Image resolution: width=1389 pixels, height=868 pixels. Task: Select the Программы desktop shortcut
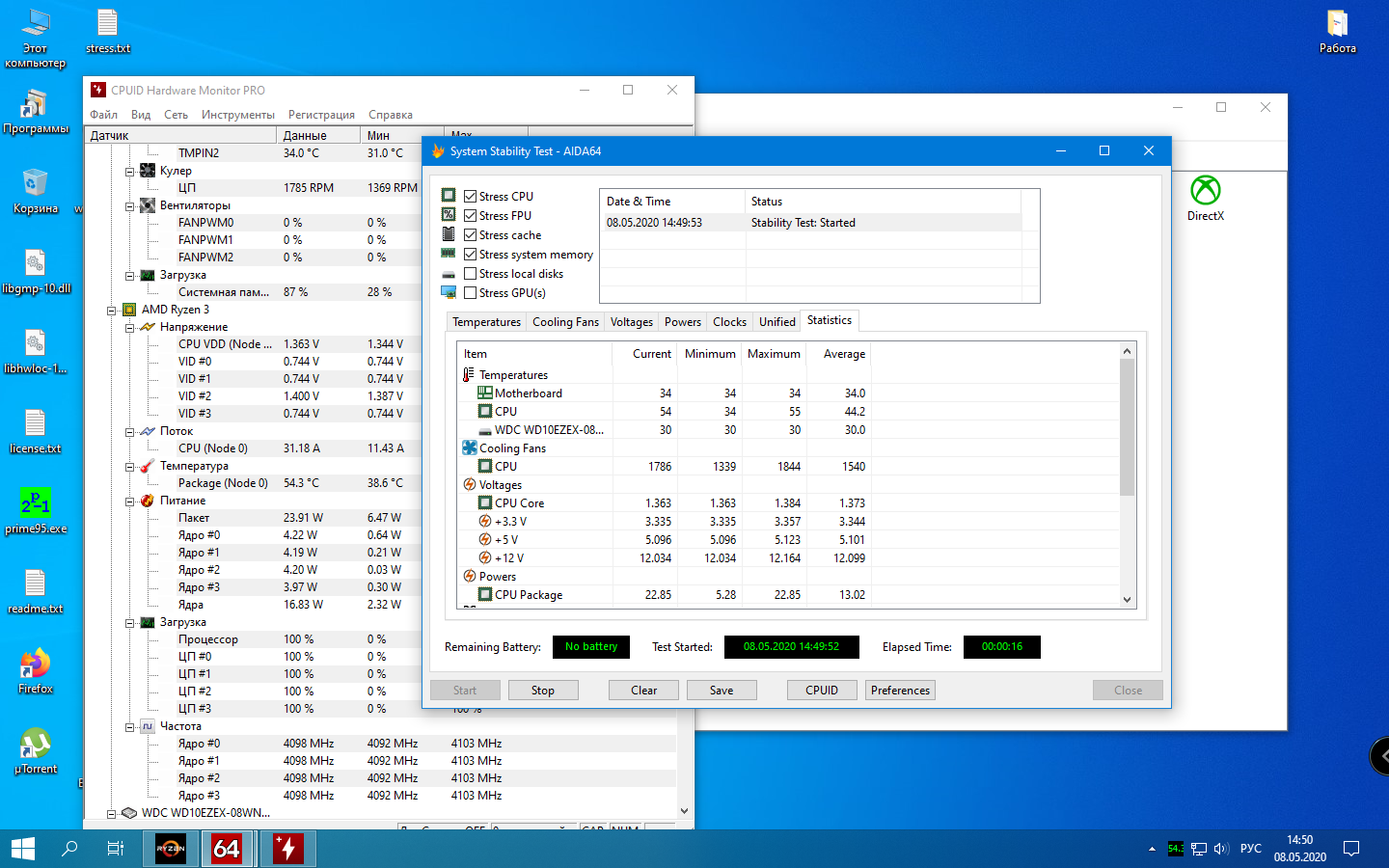[35, 112]
